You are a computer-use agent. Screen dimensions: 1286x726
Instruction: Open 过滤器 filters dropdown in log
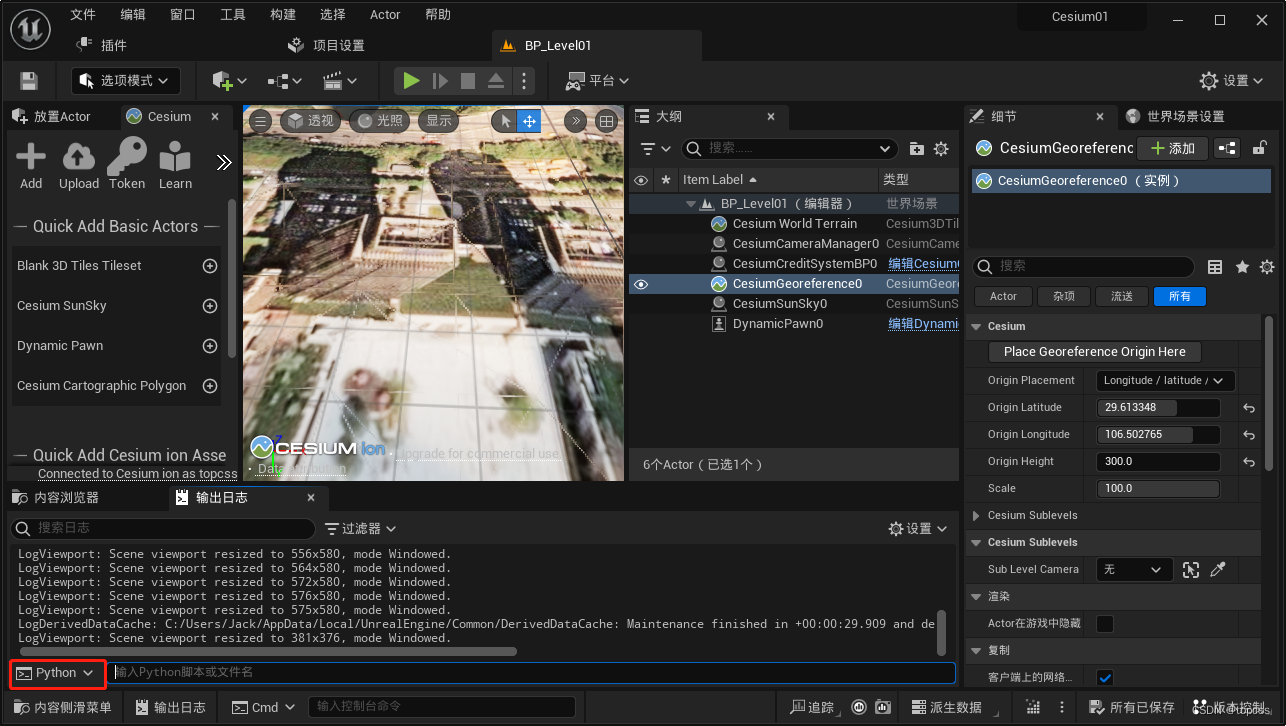pyautogui.click(x=361, y=528)
